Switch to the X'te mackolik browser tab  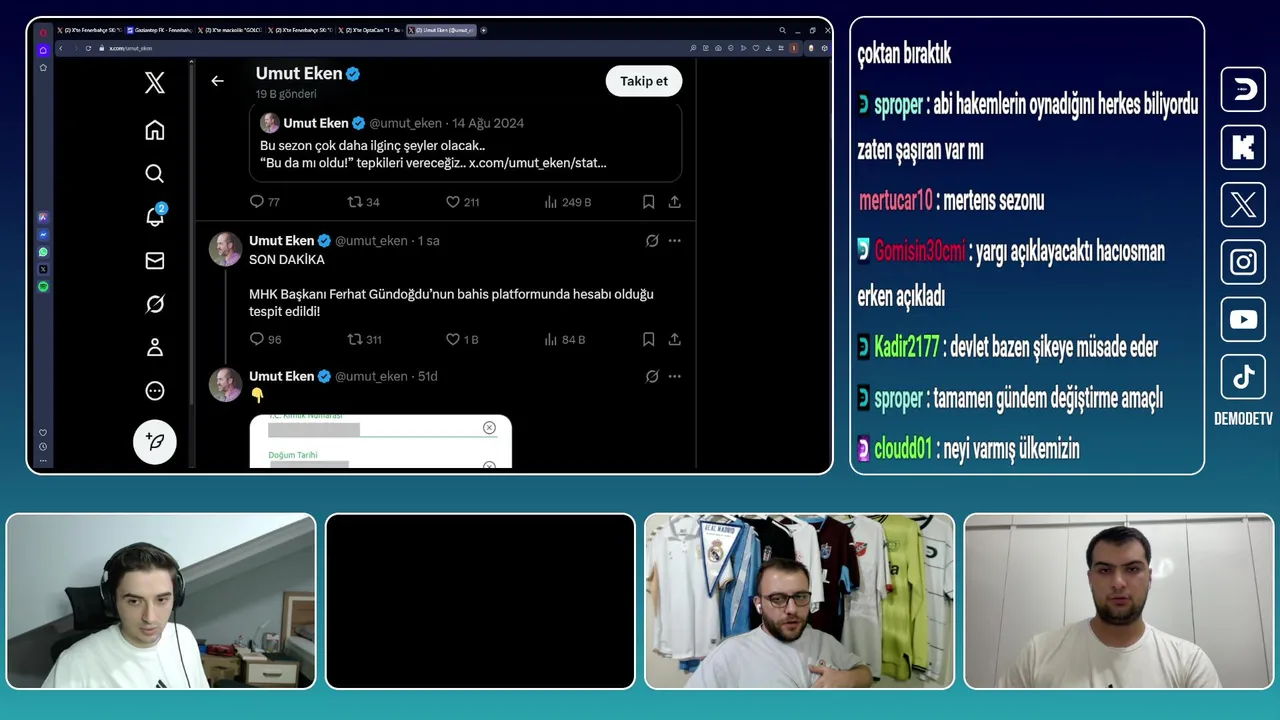[x=230, y=30]
